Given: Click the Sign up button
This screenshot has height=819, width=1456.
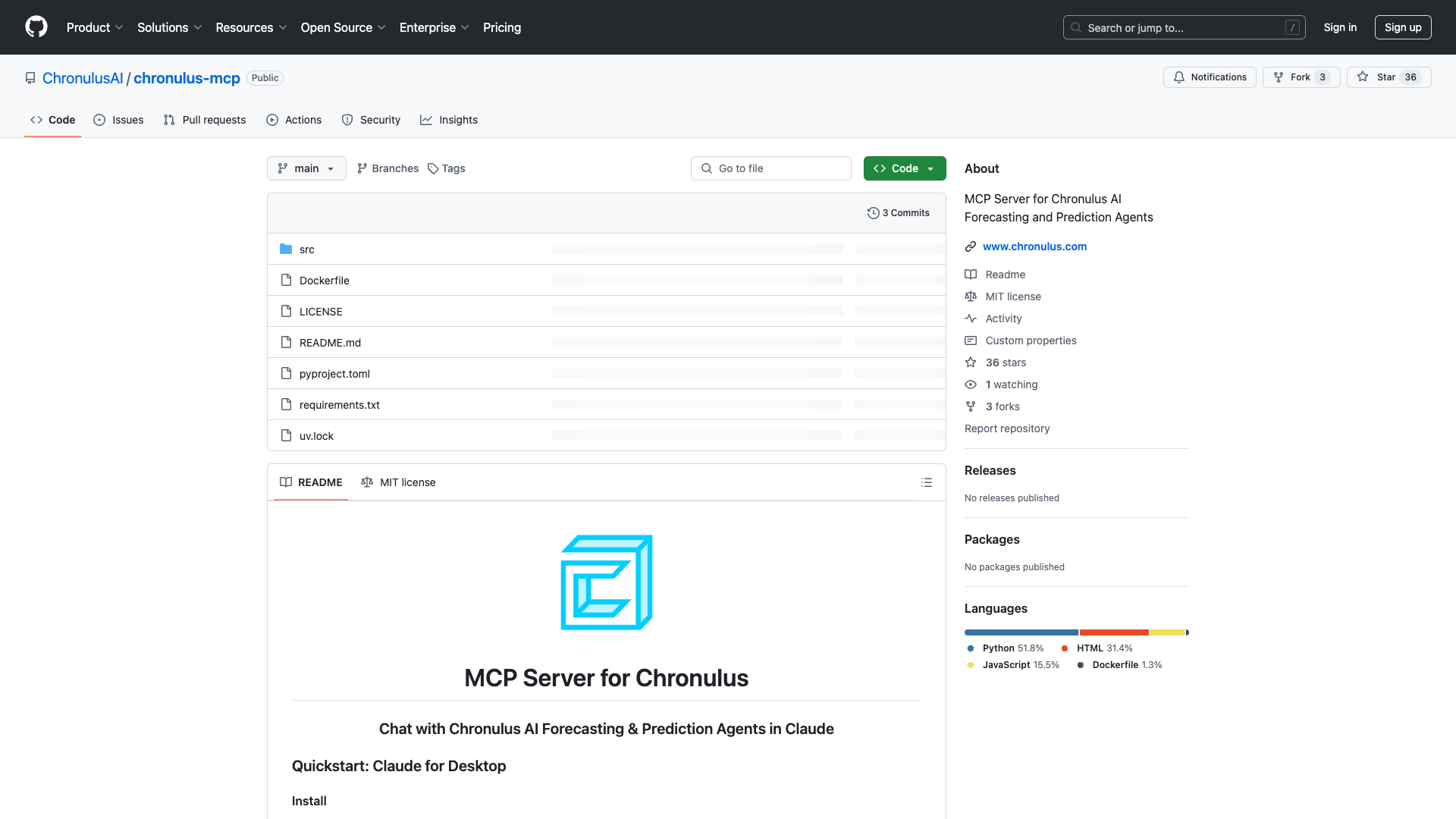Looking at the screenshot, I should pos(1402,27).
